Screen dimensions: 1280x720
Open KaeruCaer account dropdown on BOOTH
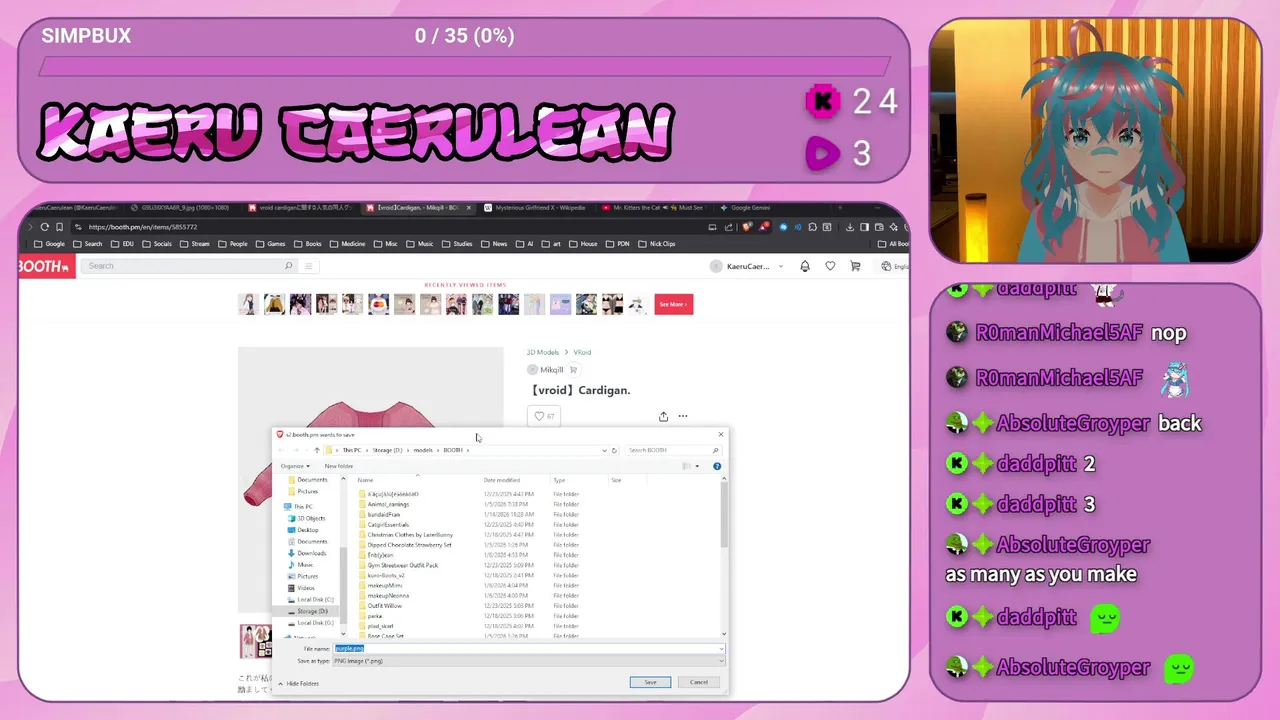(749, 266)
